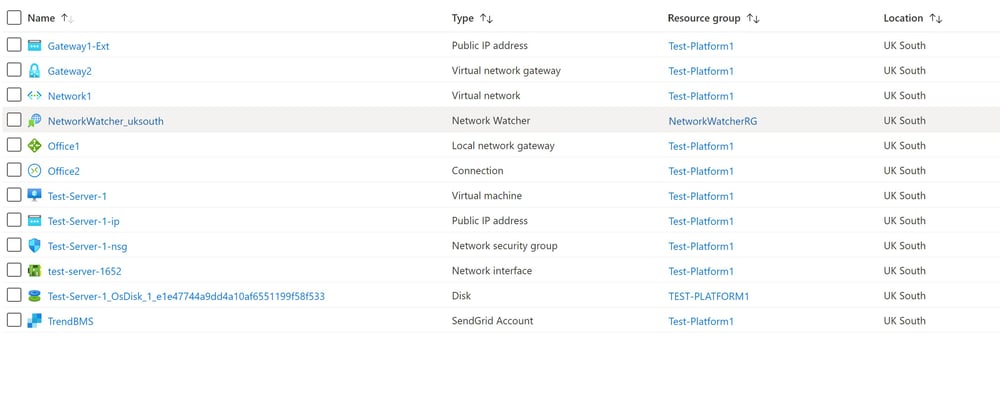Viewport: 1000px width, 399px height.
Task: Open the Office2 resource link
Action: click(x=64, y=171)
